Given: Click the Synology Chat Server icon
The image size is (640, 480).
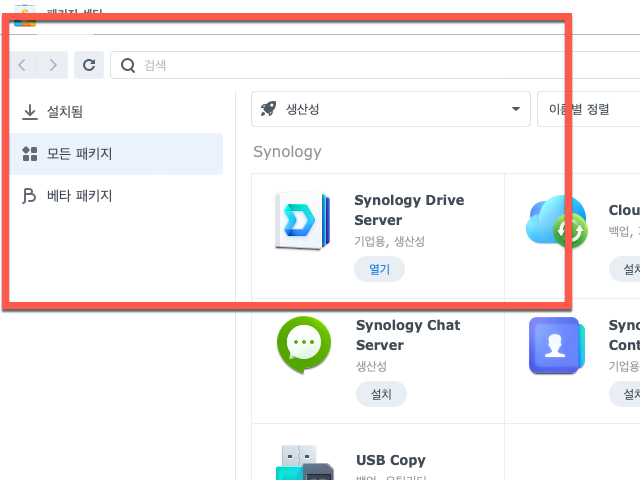Looking at the screenshot, I should [304, 344].
